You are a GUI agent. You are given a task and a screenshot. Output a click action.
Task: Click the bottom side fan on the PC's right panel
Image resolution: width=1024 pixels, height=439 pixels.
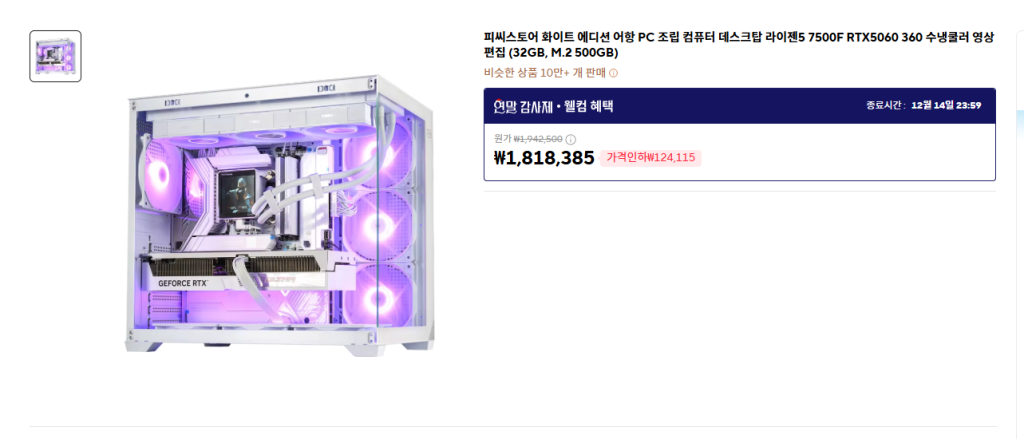click(377, 296)
